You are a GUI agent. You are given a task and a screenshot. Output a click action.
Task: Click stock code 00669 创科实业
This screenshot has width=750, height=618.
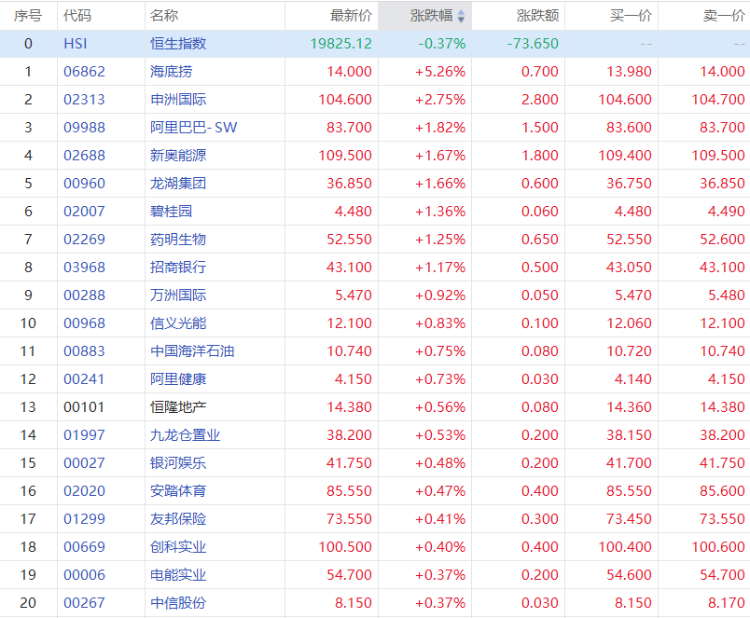point(84,547)
